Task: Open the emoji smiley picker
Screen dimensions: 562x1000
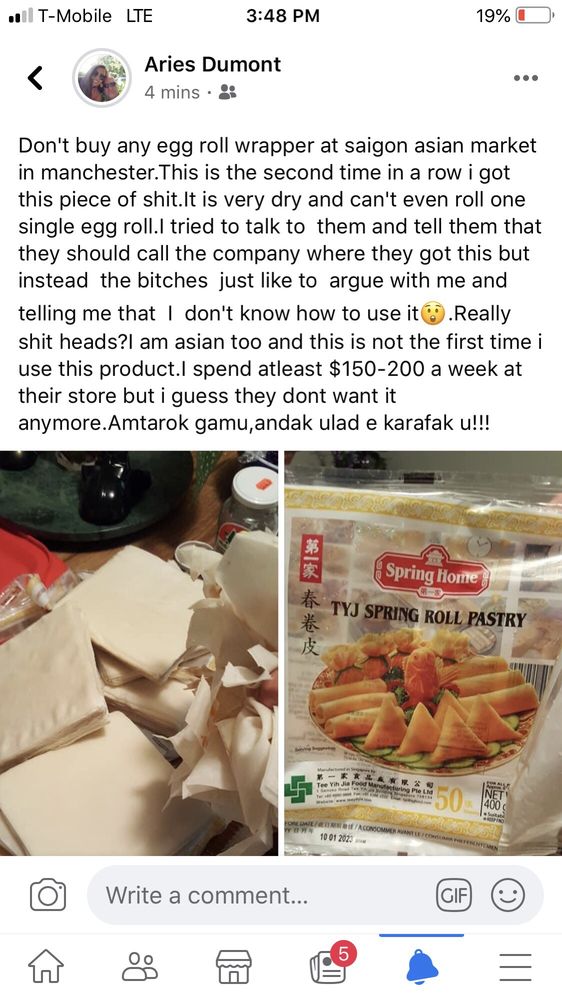Action: pos(508,895)
